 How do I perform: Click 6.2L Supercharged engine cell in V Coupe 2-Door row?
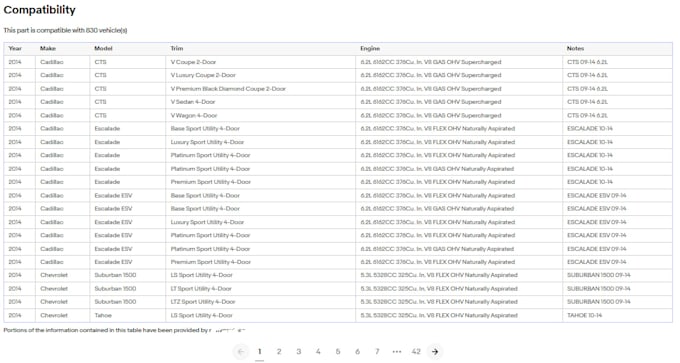[x=459, y=62]
